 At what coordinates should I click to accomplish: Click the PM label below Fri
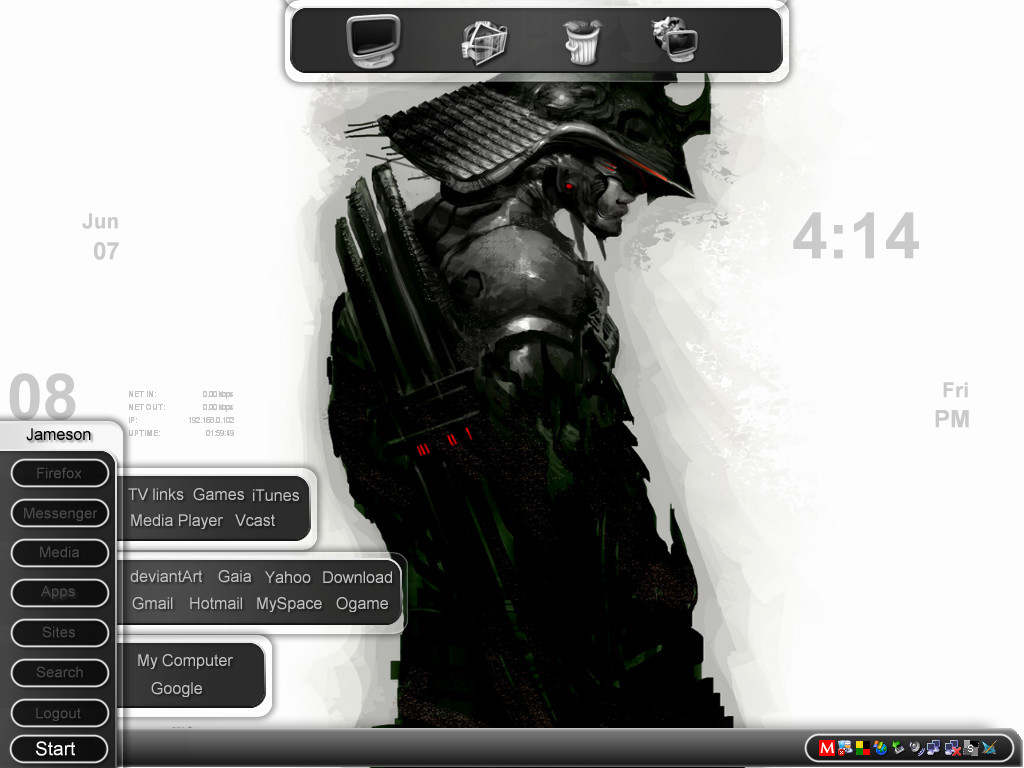click(952, 419)
